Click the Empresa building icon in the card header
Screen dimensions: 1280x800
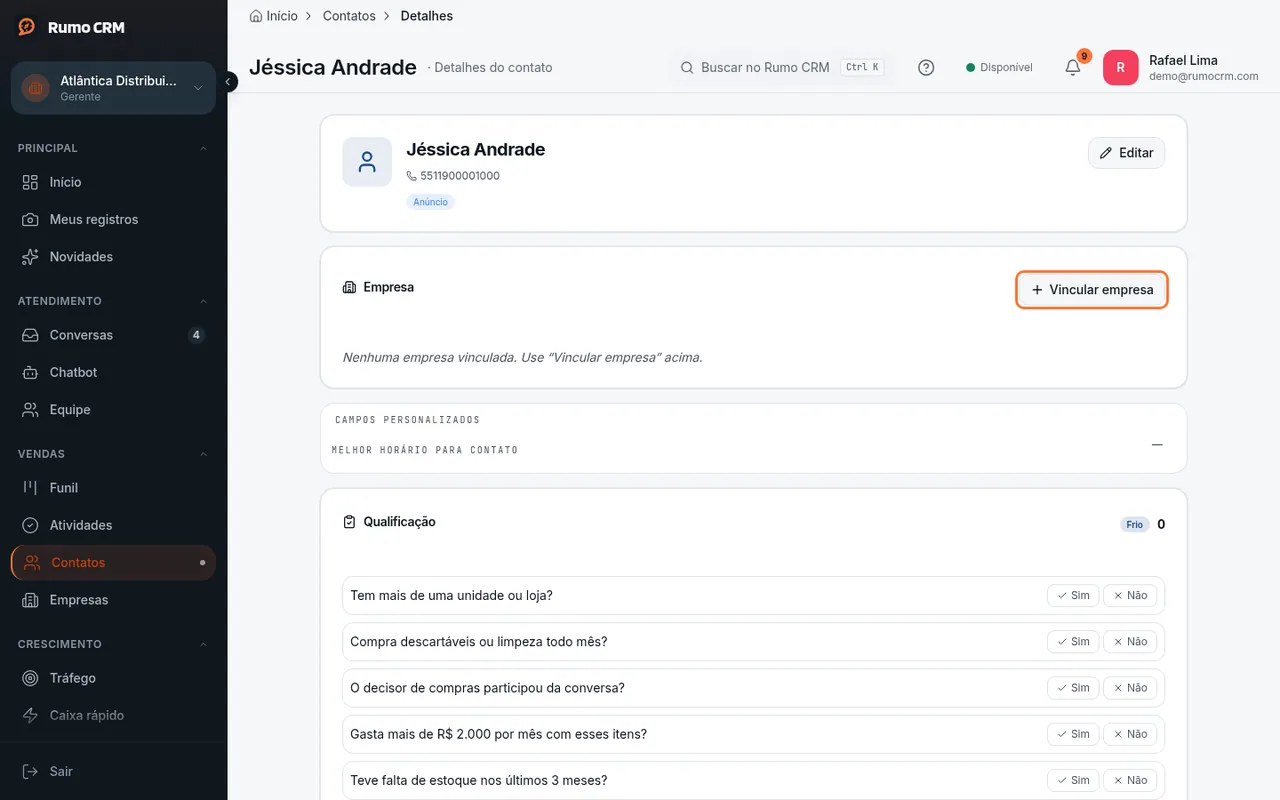coord(349,287)
